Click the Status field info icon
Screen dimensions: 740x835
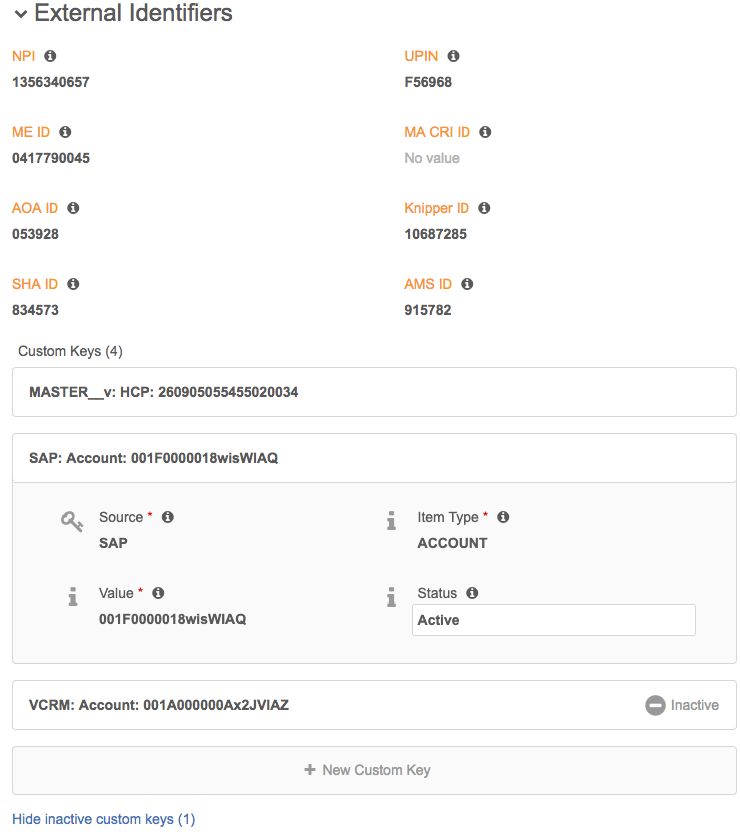click(472, 593)
